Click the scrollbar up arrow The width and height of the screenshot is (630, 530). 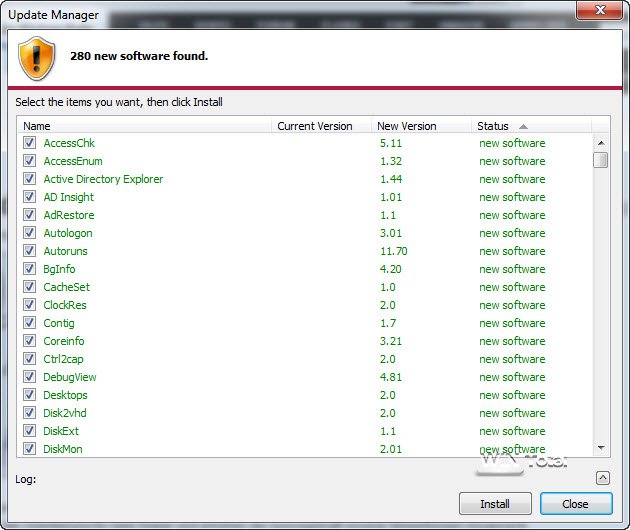[601, 143]
